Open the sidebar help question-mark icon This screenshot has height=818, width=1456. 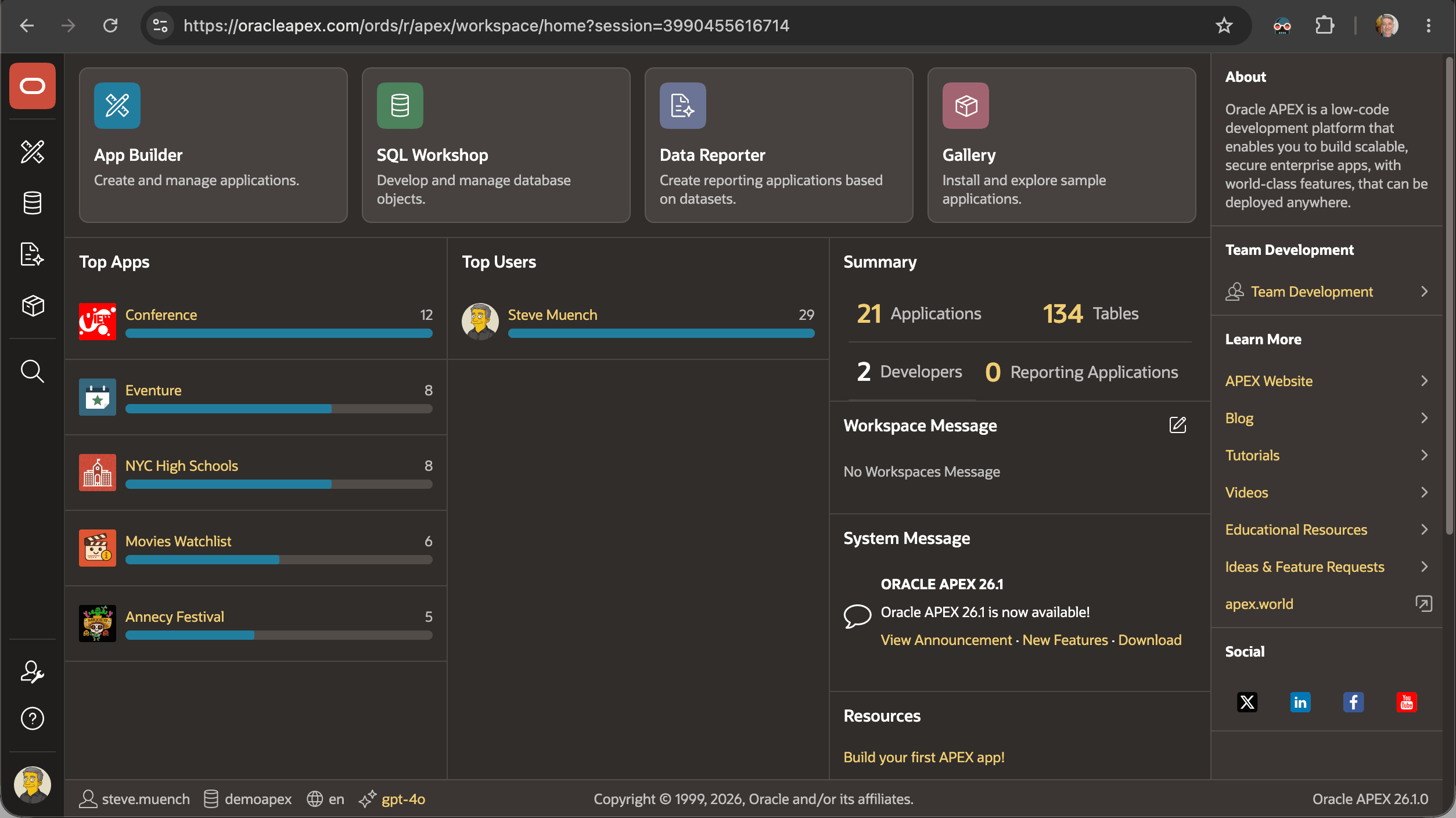point(33,719)
